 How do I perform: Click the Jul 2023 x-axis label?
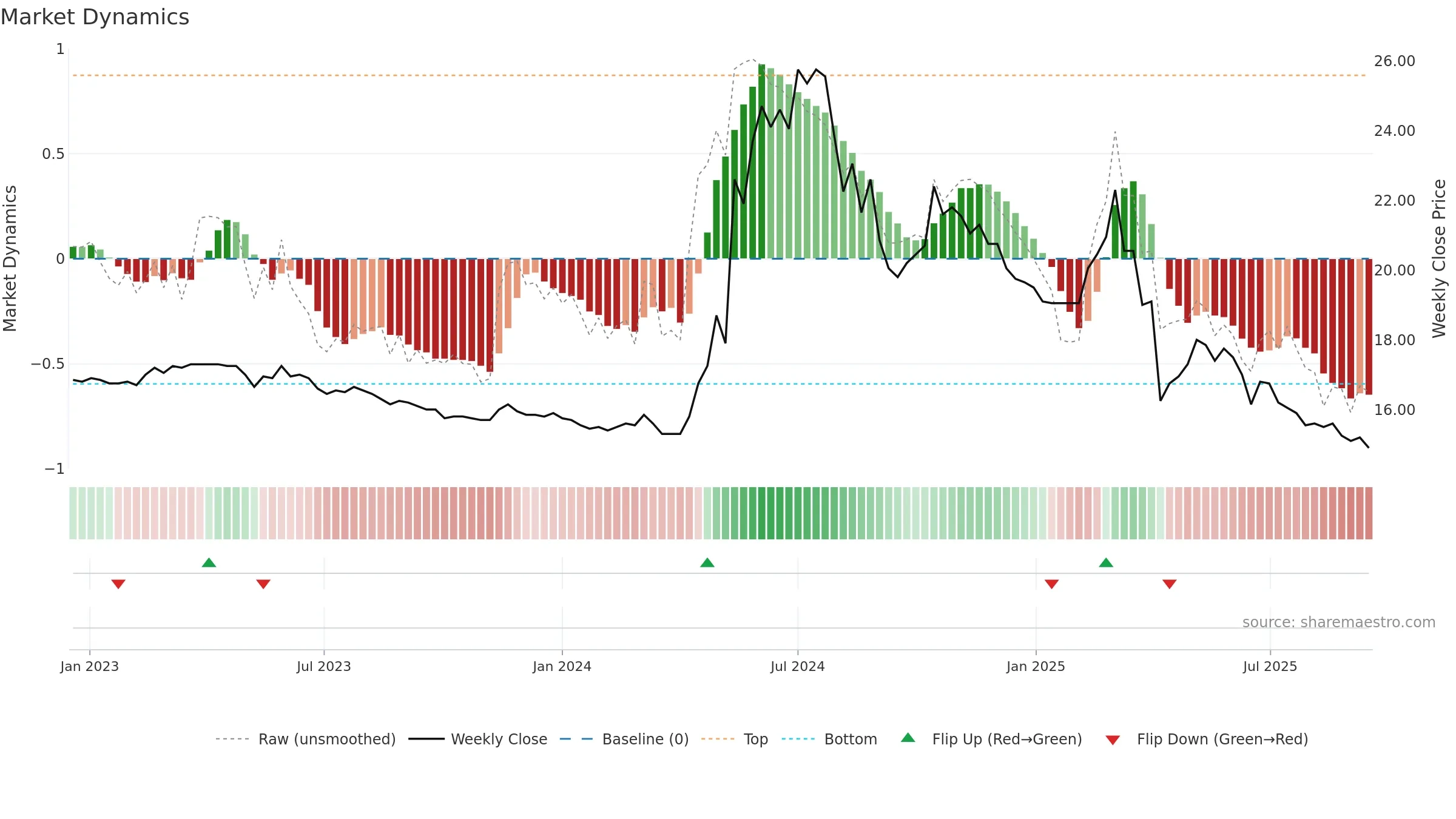[x=324, y=666]
